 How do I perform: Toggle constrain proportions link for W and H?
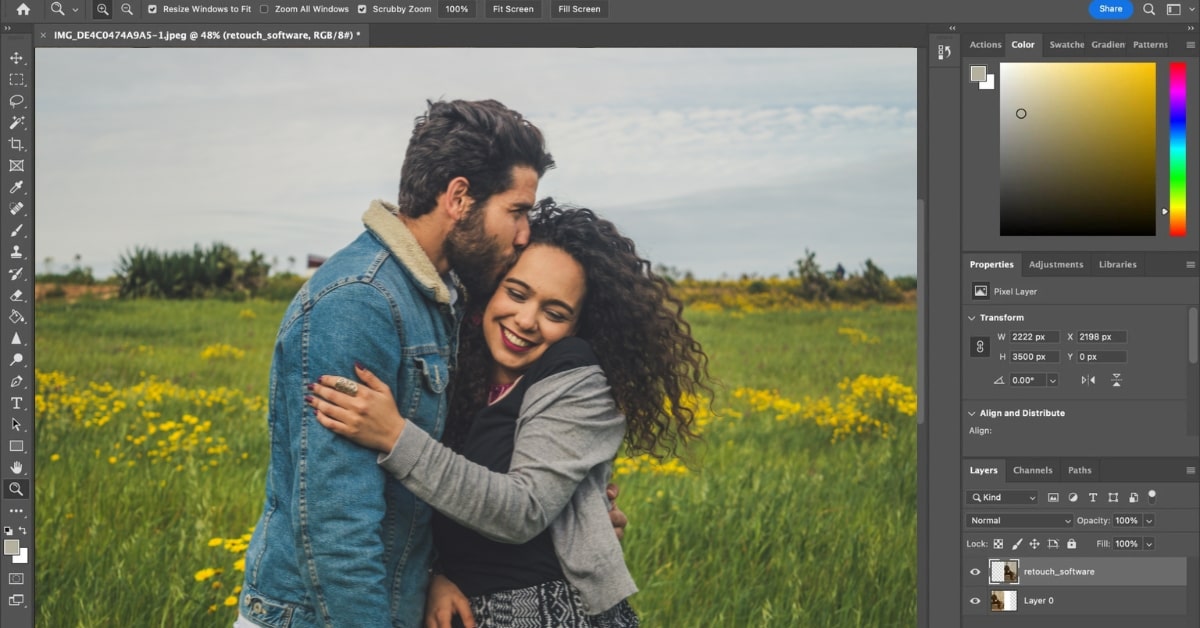pyautogui.click(x=980, y=347)
